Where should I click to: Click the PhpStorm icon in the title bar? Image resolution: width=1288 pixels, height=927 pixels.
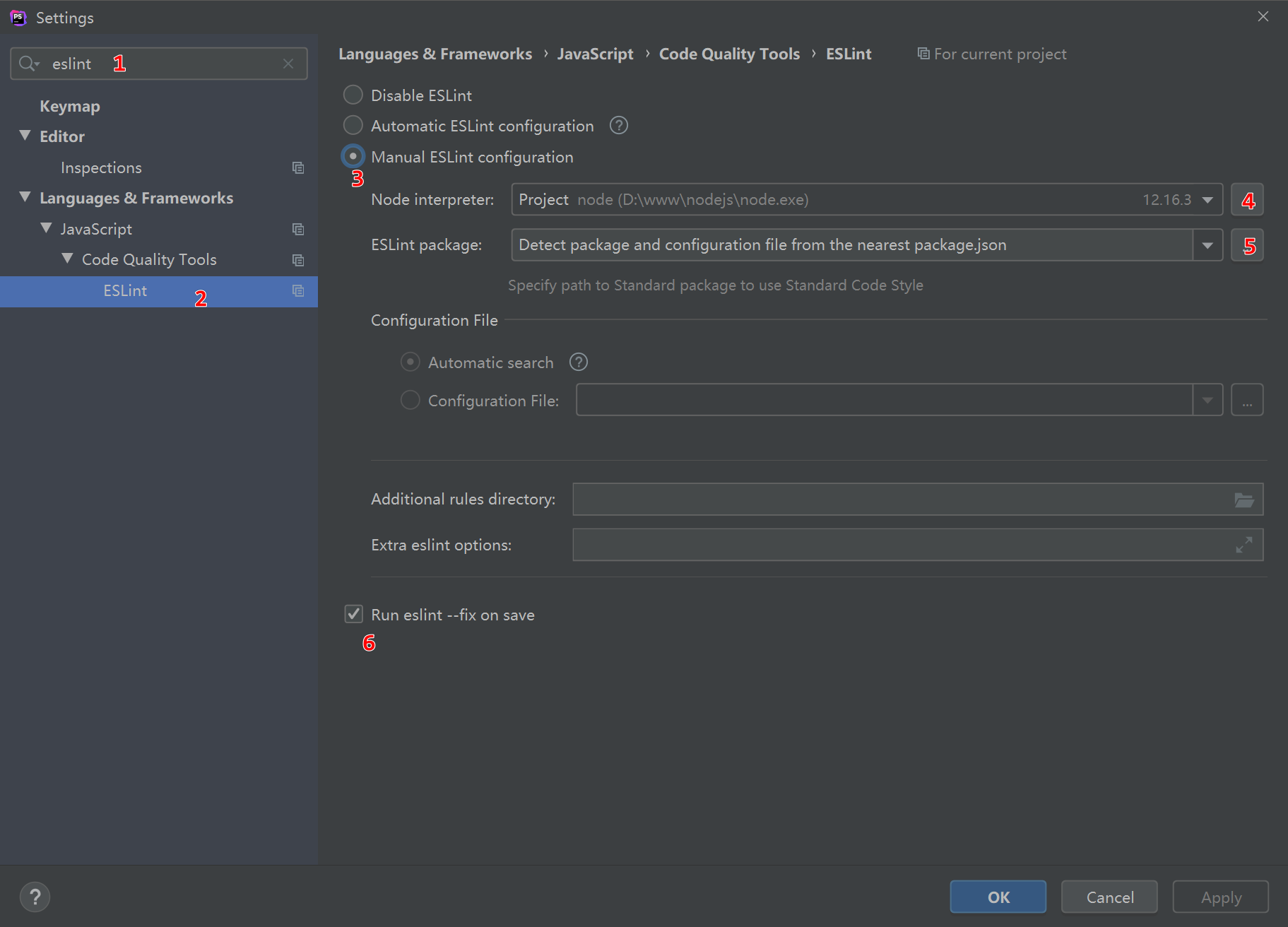(x=18, y=18)
